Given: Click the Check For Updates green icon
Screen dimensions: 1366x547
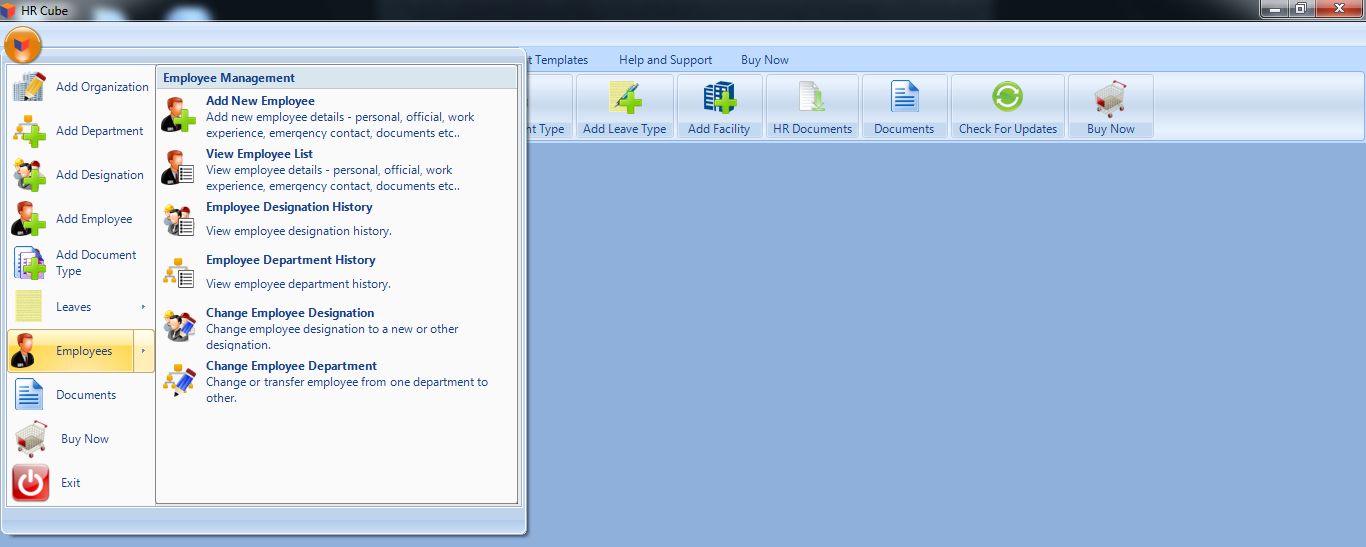Looking at the screenshot, I should pyautogui.click(x=1008, y=97).
